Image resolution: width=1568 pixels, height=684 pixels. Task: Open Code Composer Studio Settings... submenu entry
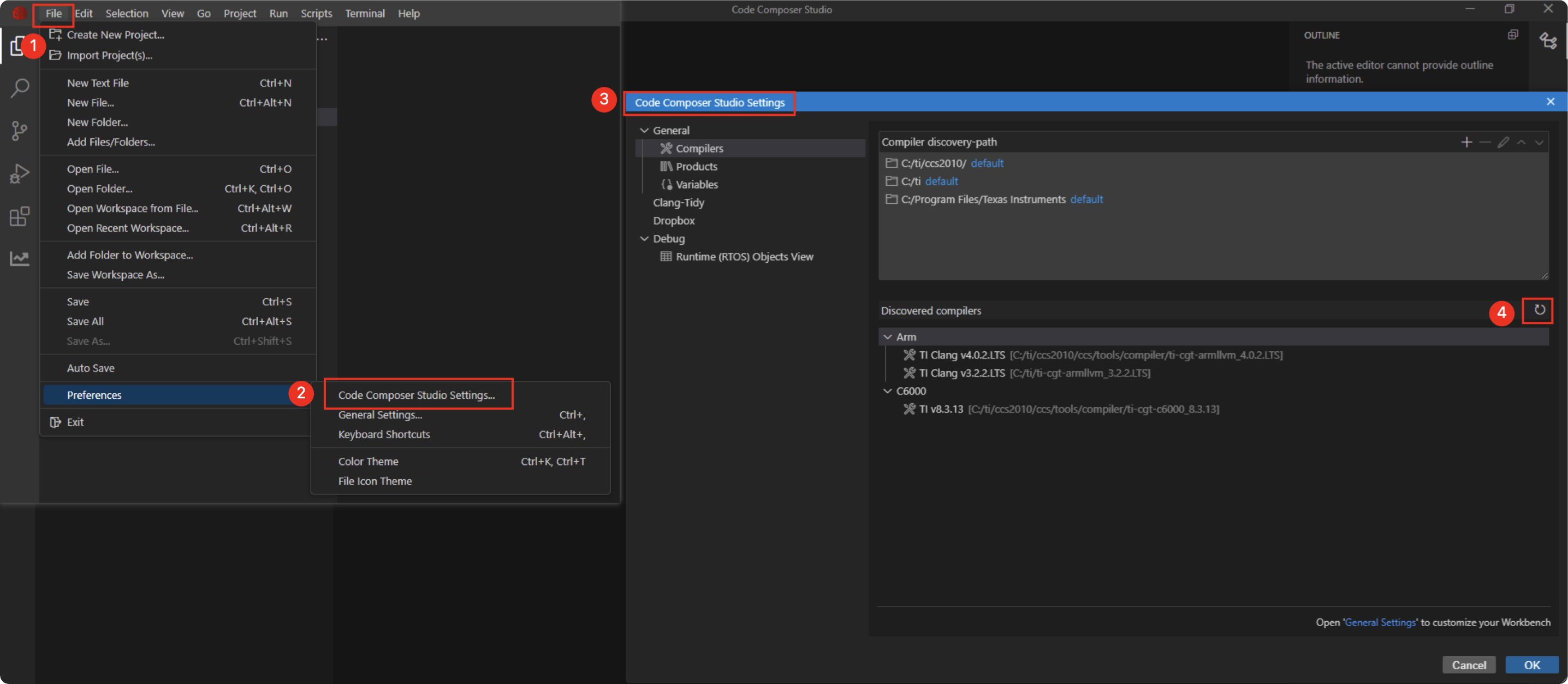(461, 394)
